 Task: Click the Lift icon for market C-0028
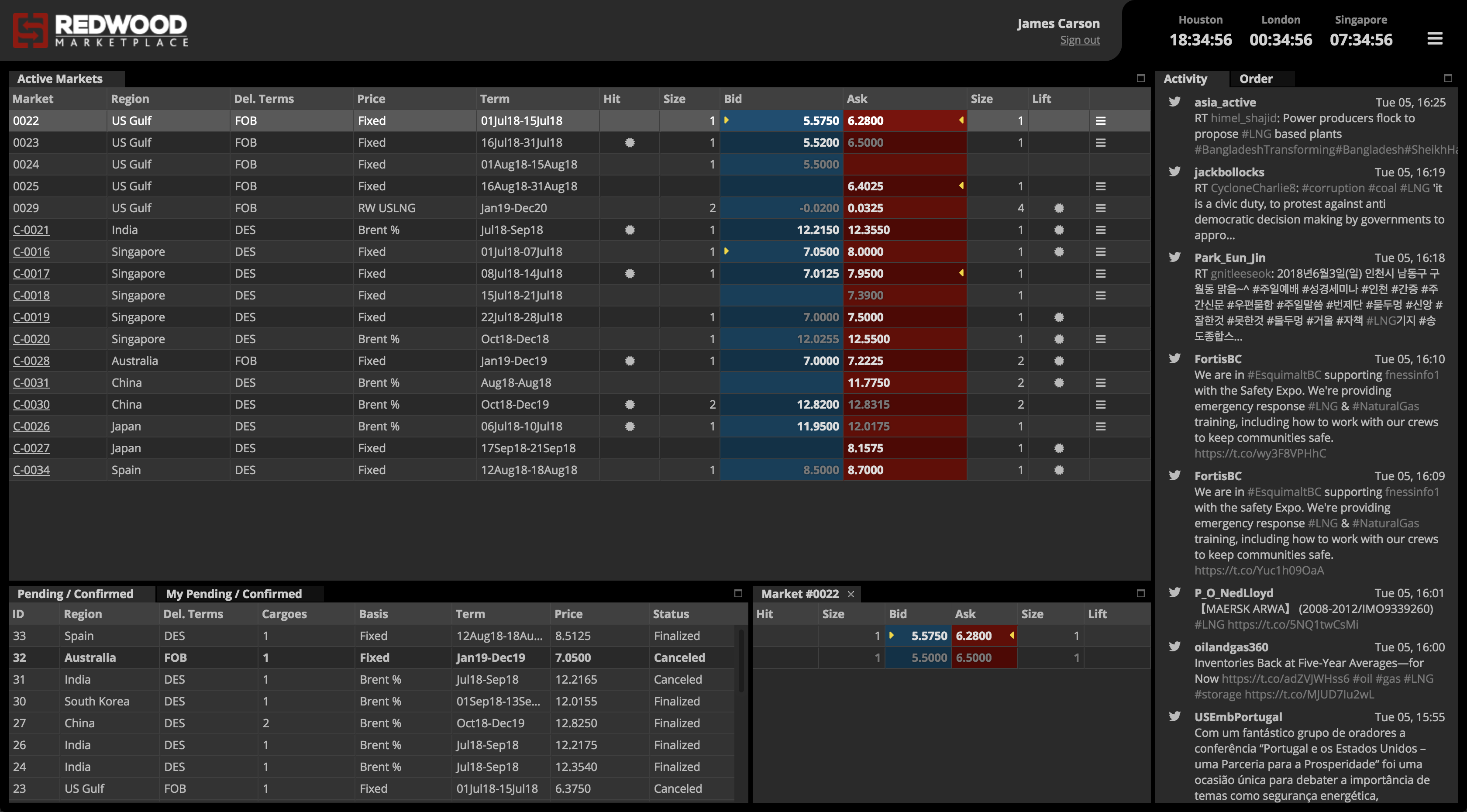pos(1059,361)
